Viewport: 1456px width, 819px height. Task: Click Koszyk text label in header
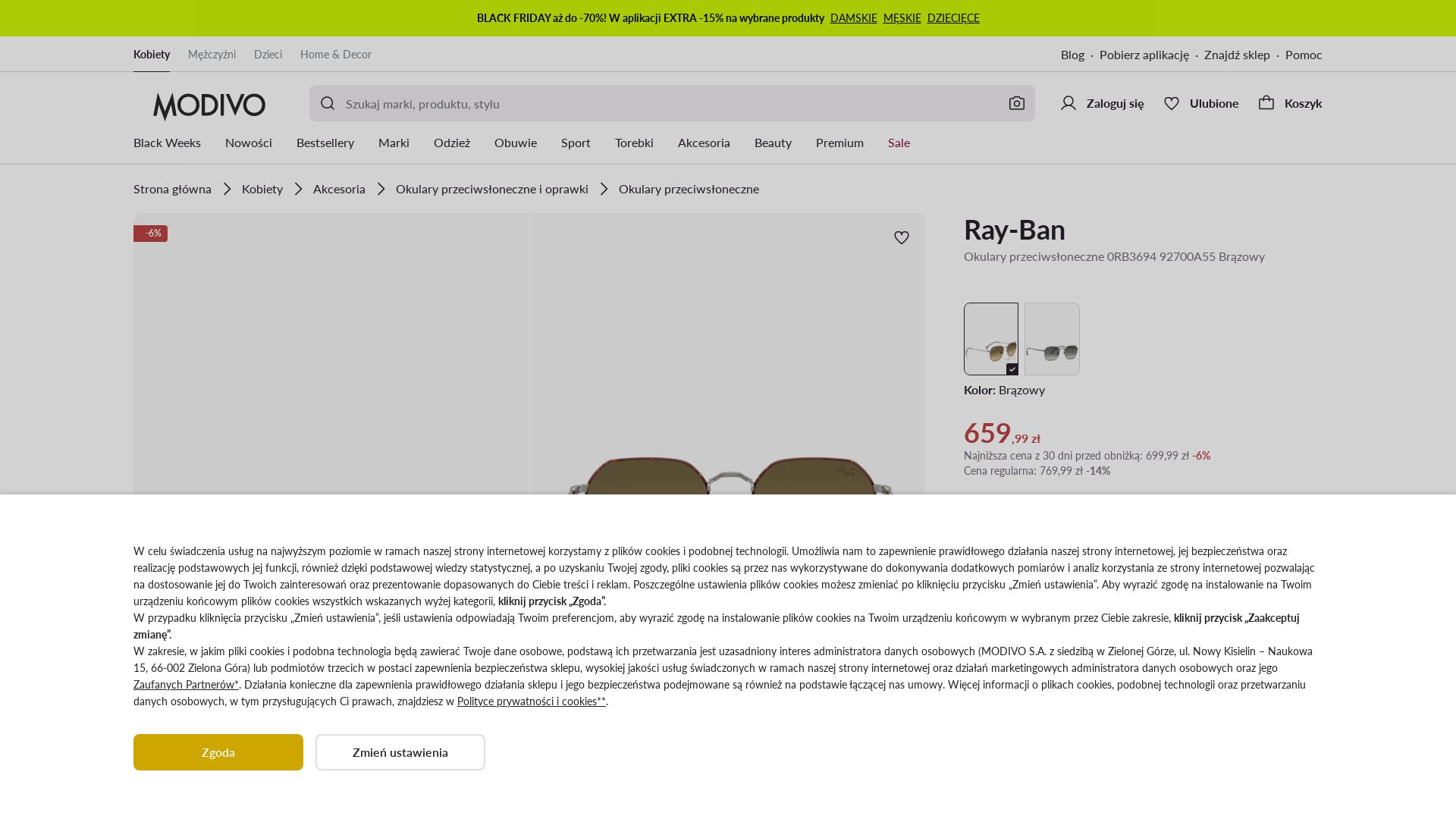pyautogui.click(x=1304, y=103)
